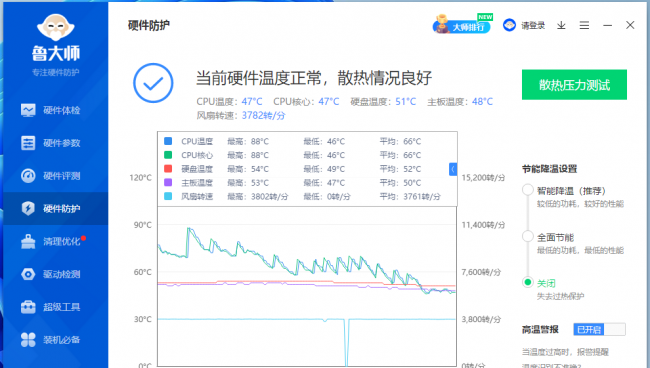The height and width of the screenshot is (368, 650).
Task: Click the 超级工具 toolbox icon
Action: coord(28,307)
